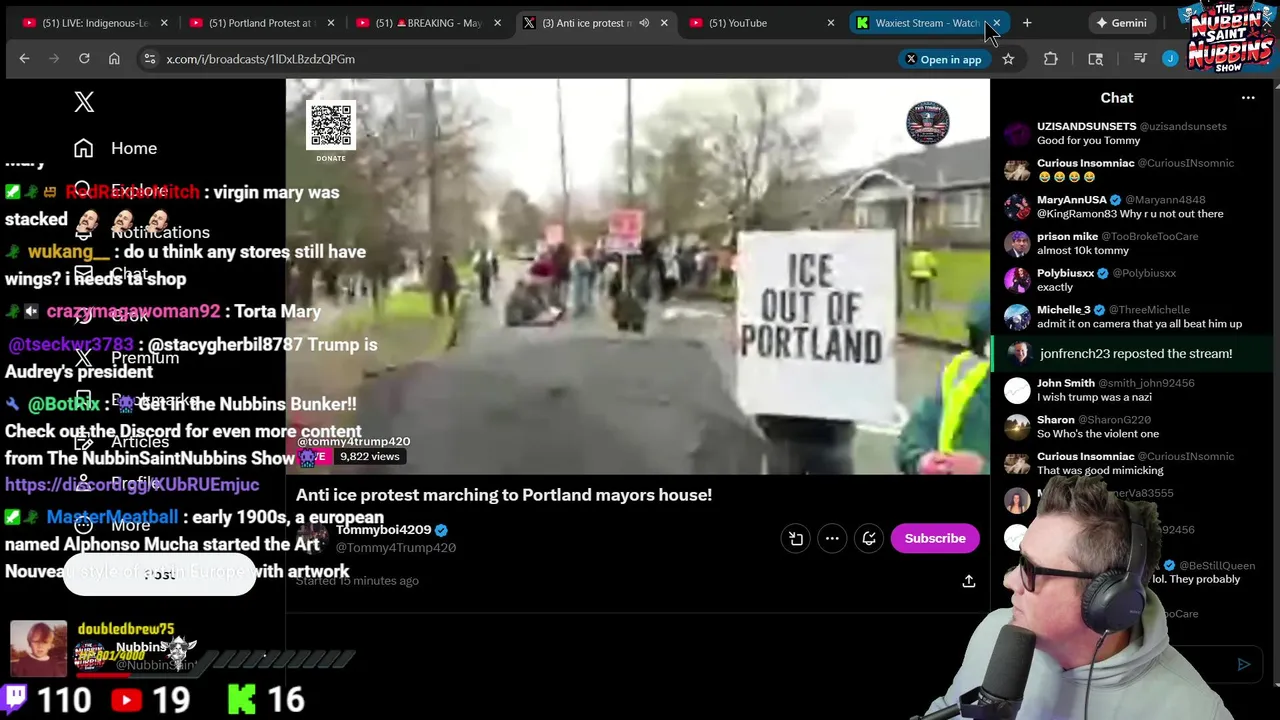Toggle broadcast notifications bell icon

tap(869, 539)
